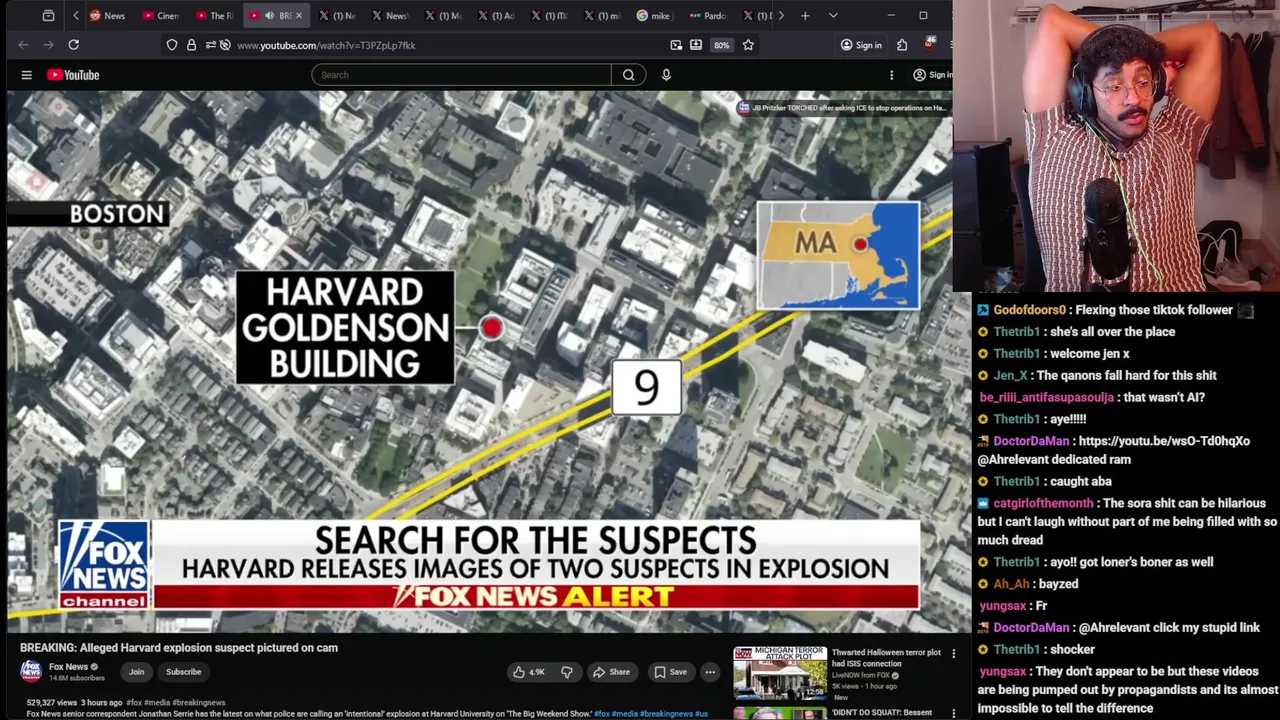The height and width of the screenshot is (720, 1280).
Task: Click chat message 'caught aba'
Action: pyautogui.click(x=1081, y=481)
